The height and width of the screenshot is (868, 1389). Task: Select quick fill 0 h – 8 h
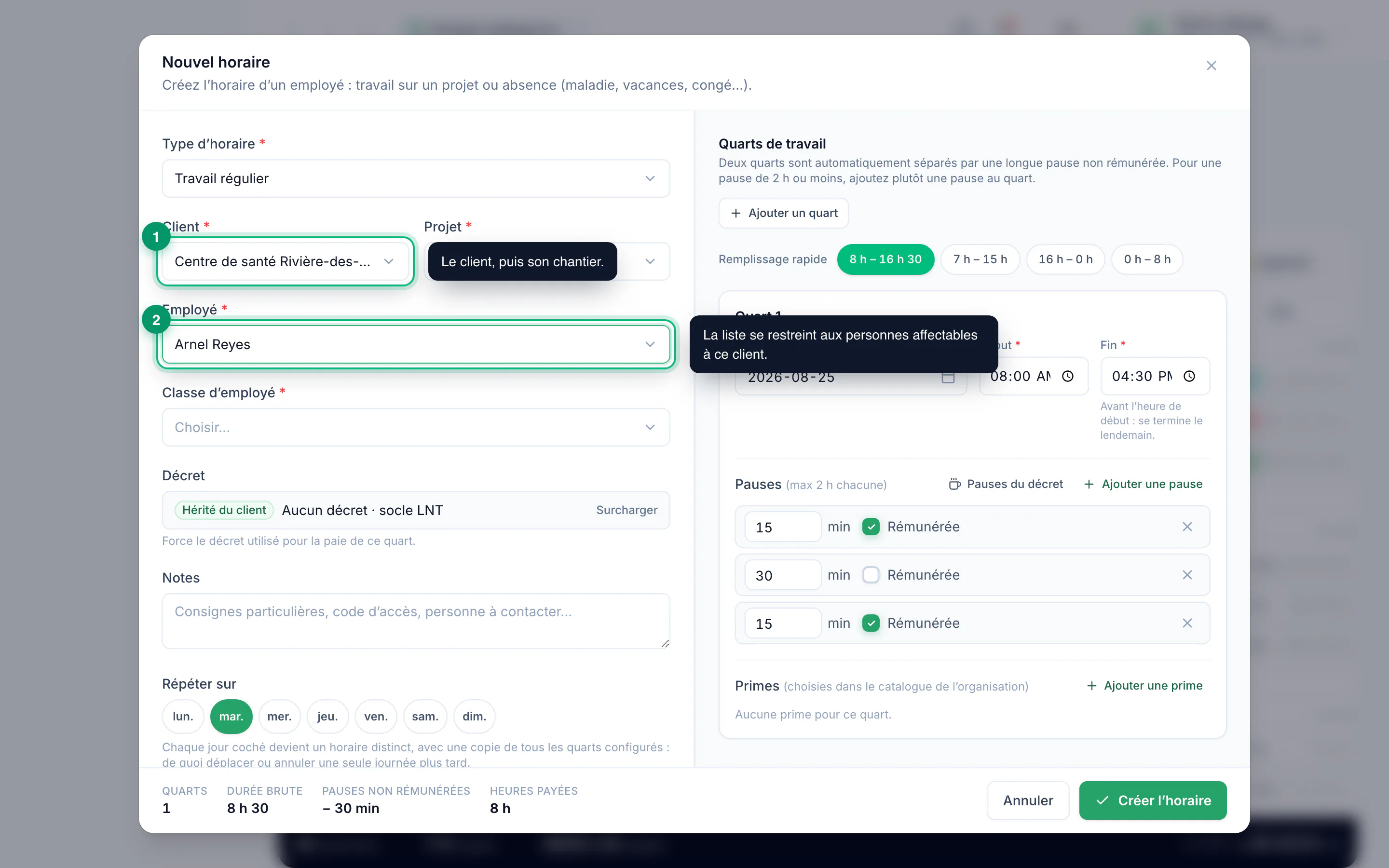(x=1147, y=259)
